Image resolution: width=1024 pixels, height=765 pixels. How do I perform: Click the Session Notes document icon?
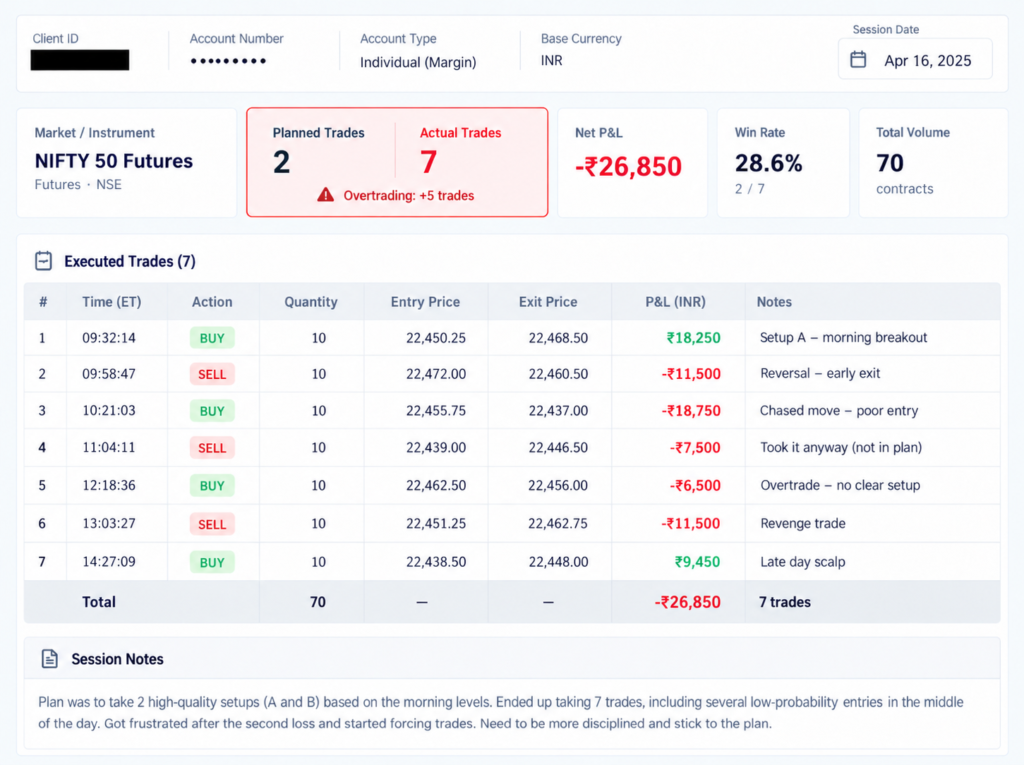click(x=50, y=659)
